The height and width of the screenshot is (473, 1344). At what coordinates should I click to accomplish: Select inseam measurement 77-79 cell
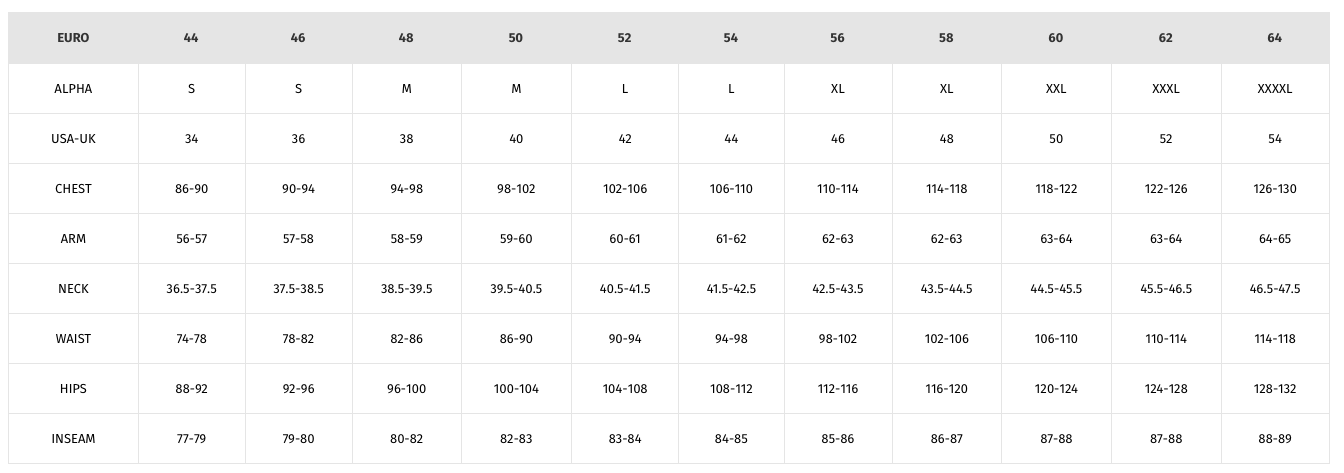(191, 439)
